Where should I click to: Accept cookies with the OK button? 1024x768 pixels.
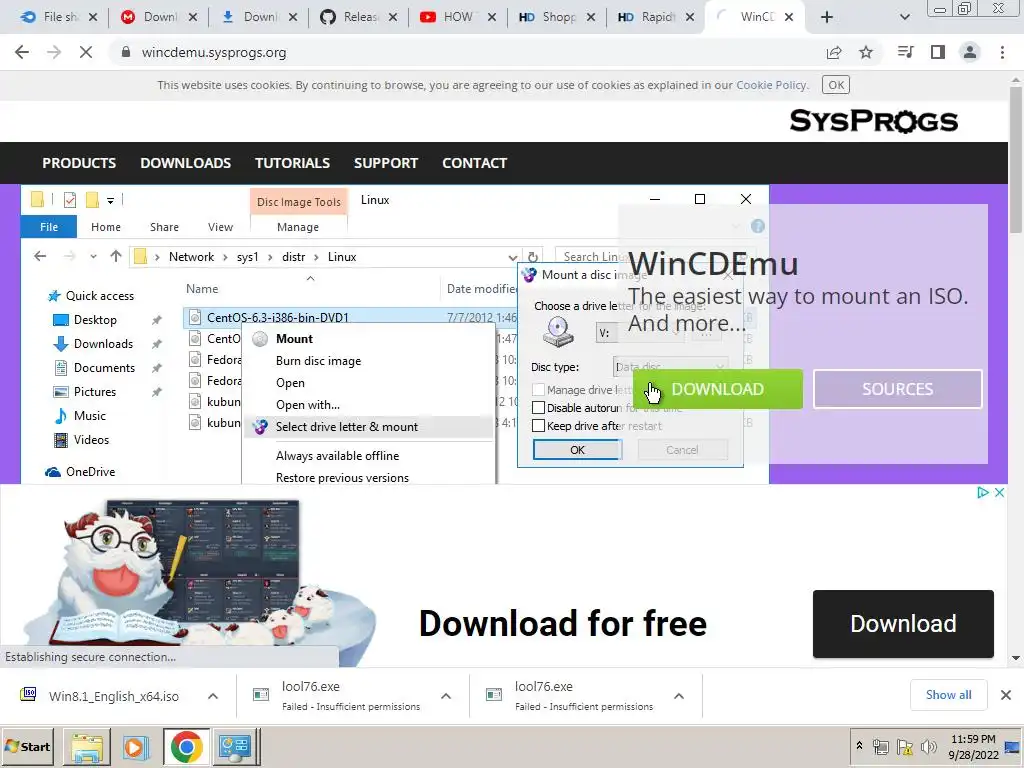pyautogui.click(x=836, y=85)
